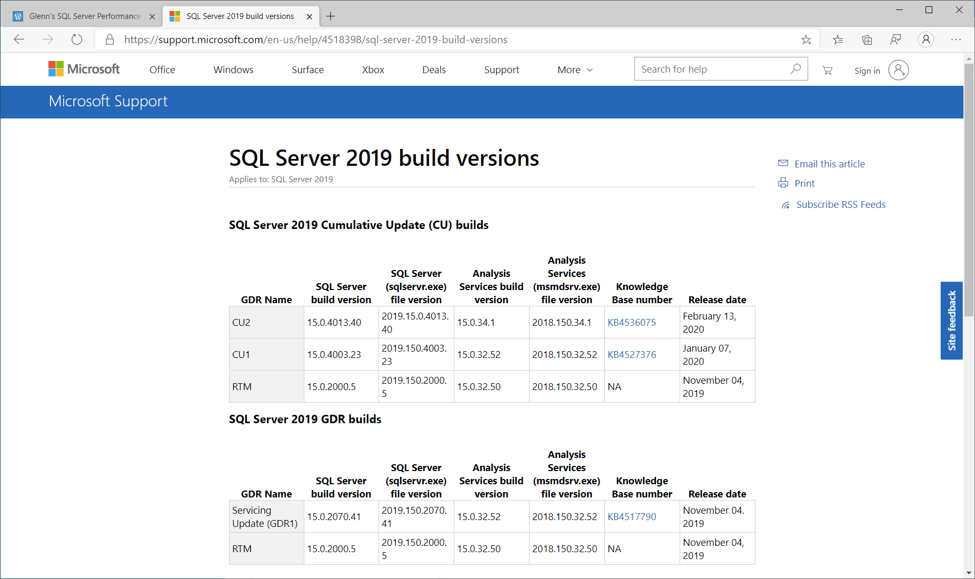Open a new tab with plus button
This screenshot has width=975, height=579.
click(330, 16)
